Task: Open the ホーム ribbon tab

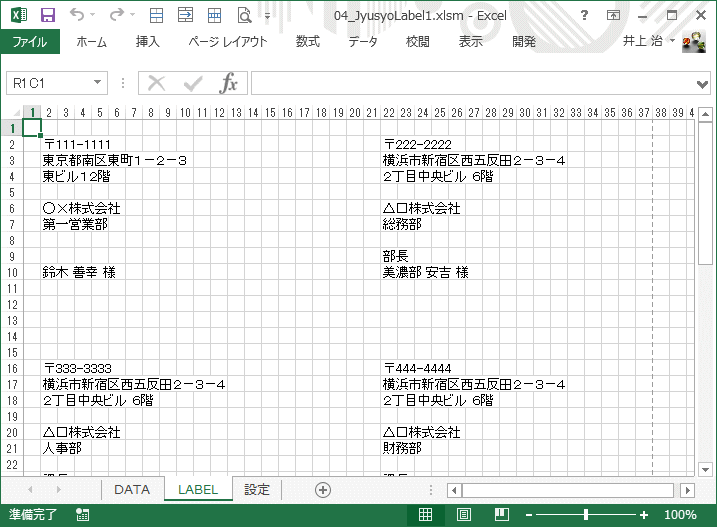Action: (91, 42)
